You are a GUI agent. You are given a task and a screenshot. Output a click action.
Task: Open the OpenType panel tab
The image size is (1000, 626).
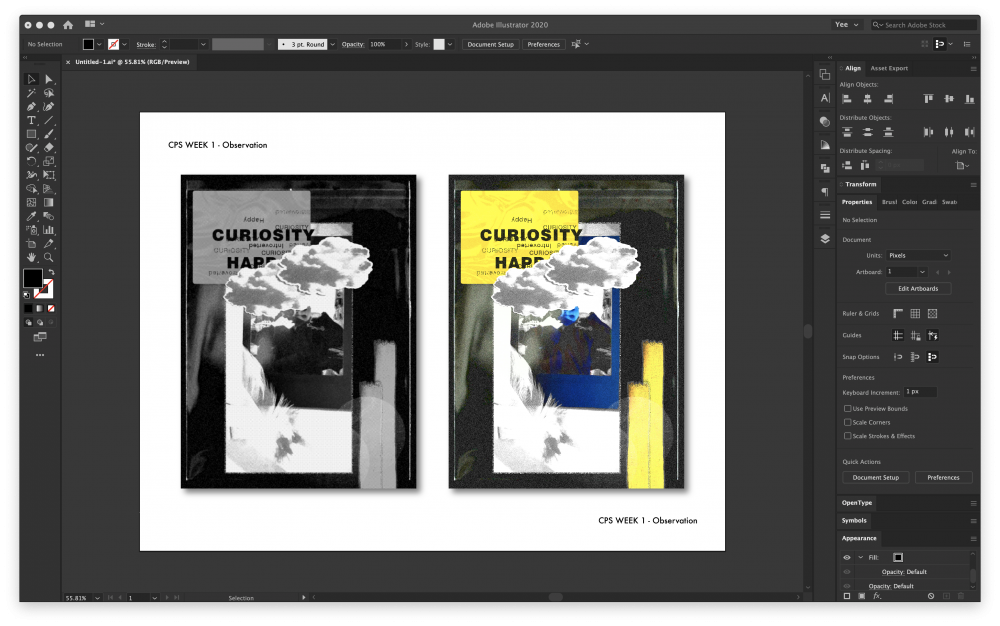tap(857, 503)
